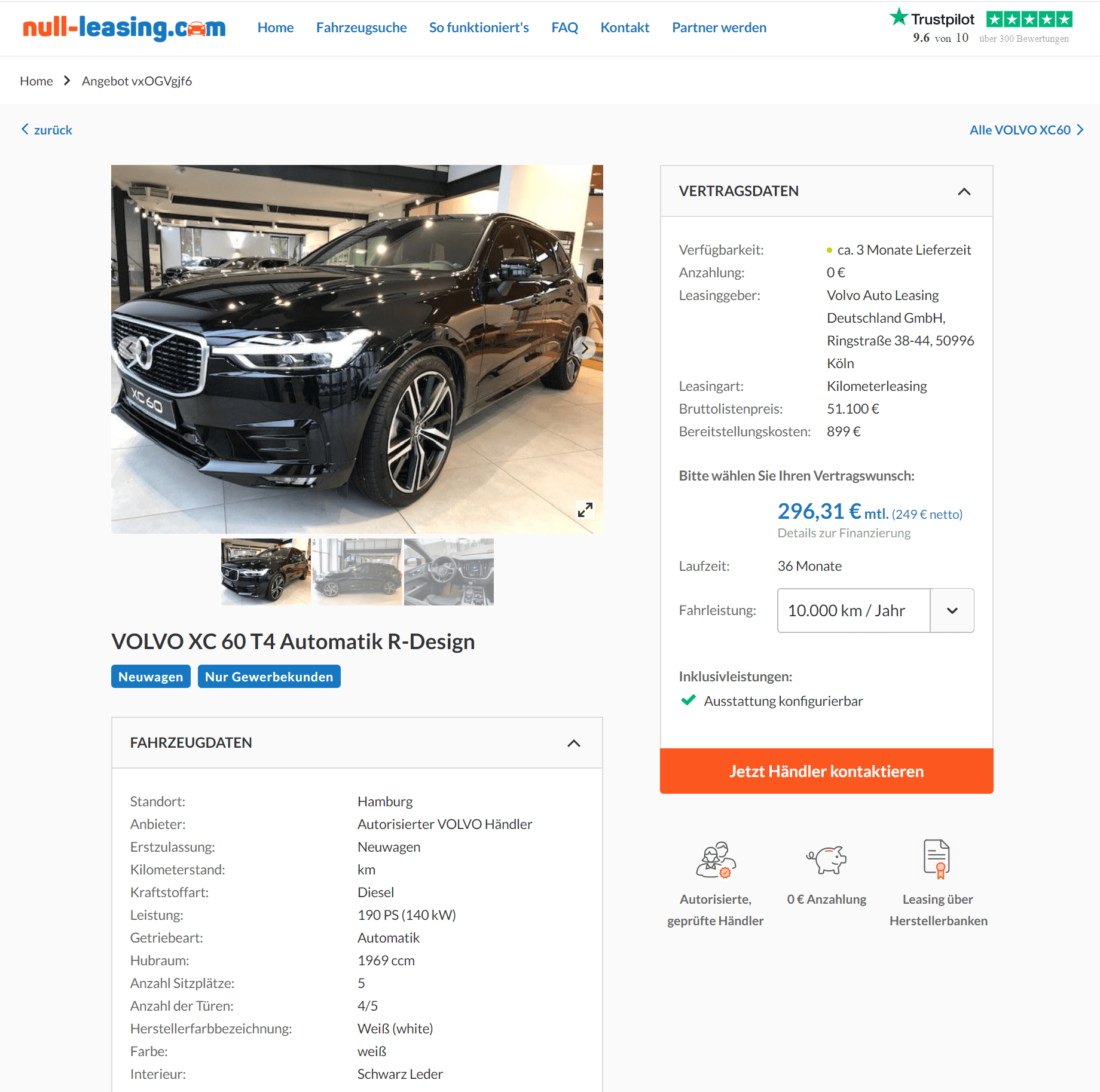Collapse the Vertragsdaten panel

point(964,191)
